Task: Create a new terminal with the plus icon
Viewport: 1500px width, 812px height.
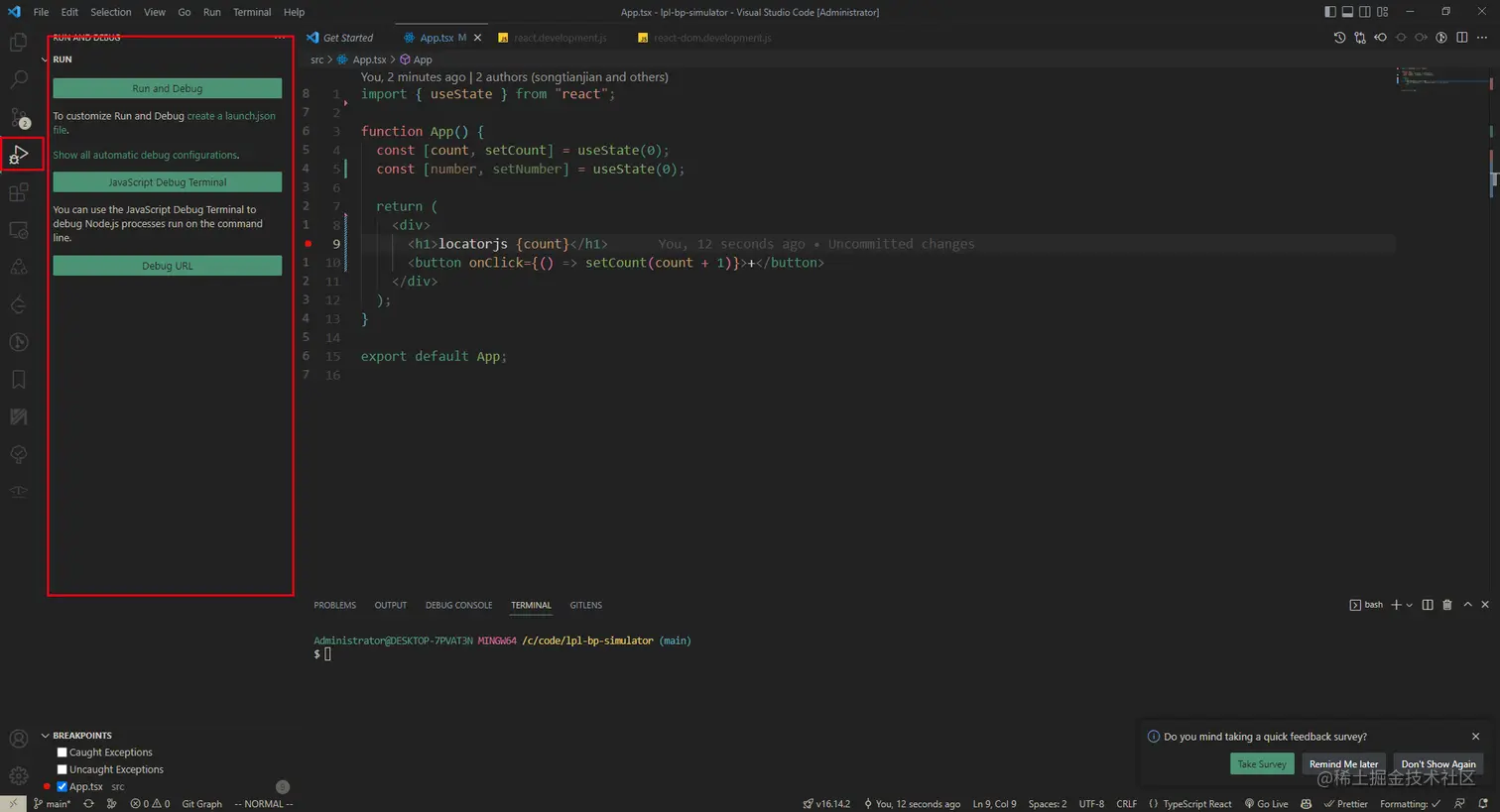Action: pyautogui.click(x=1396, y=605)
